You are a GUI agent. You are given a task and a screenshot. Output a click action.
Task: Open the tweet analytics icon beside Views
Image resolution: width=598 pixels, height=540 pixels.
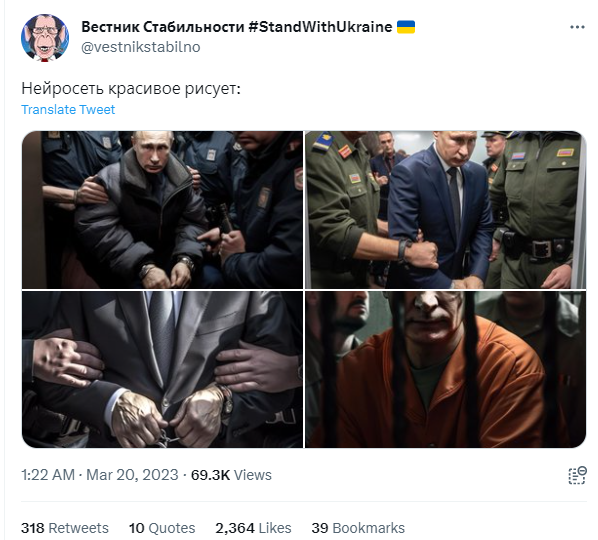point(577,475)
